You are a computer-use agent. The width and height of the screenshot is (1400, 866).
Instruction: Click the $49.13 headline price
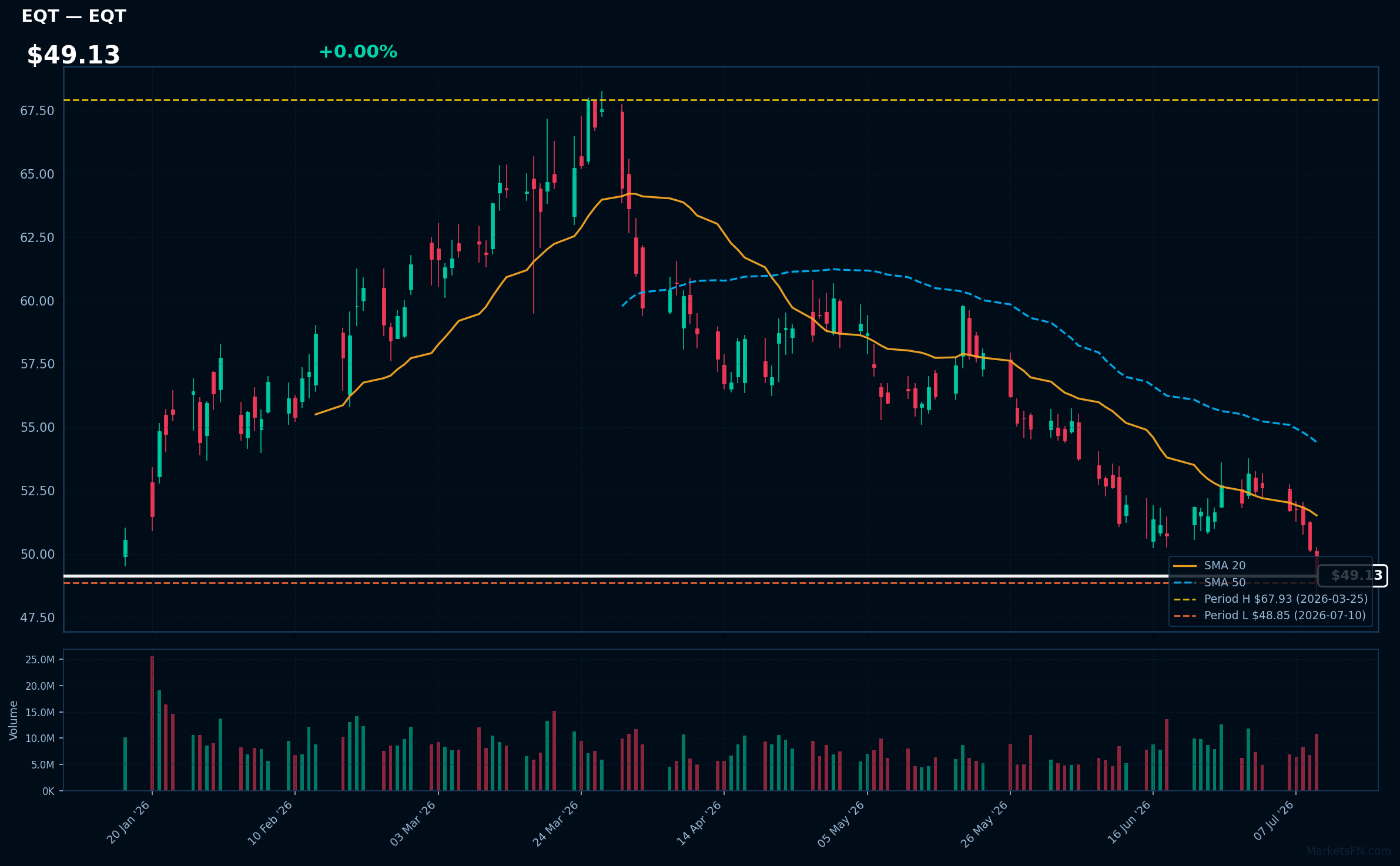pyautogui.click(x=73, y=55)
